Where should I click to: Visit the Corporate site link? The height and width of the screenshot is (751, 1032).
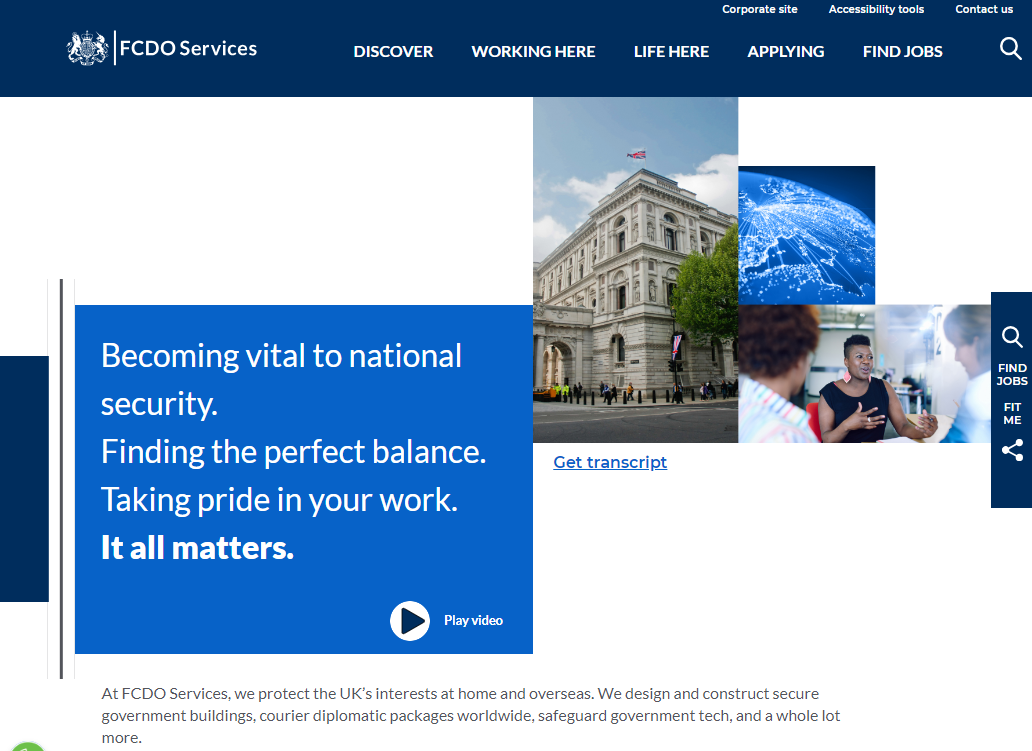point(759,9)
